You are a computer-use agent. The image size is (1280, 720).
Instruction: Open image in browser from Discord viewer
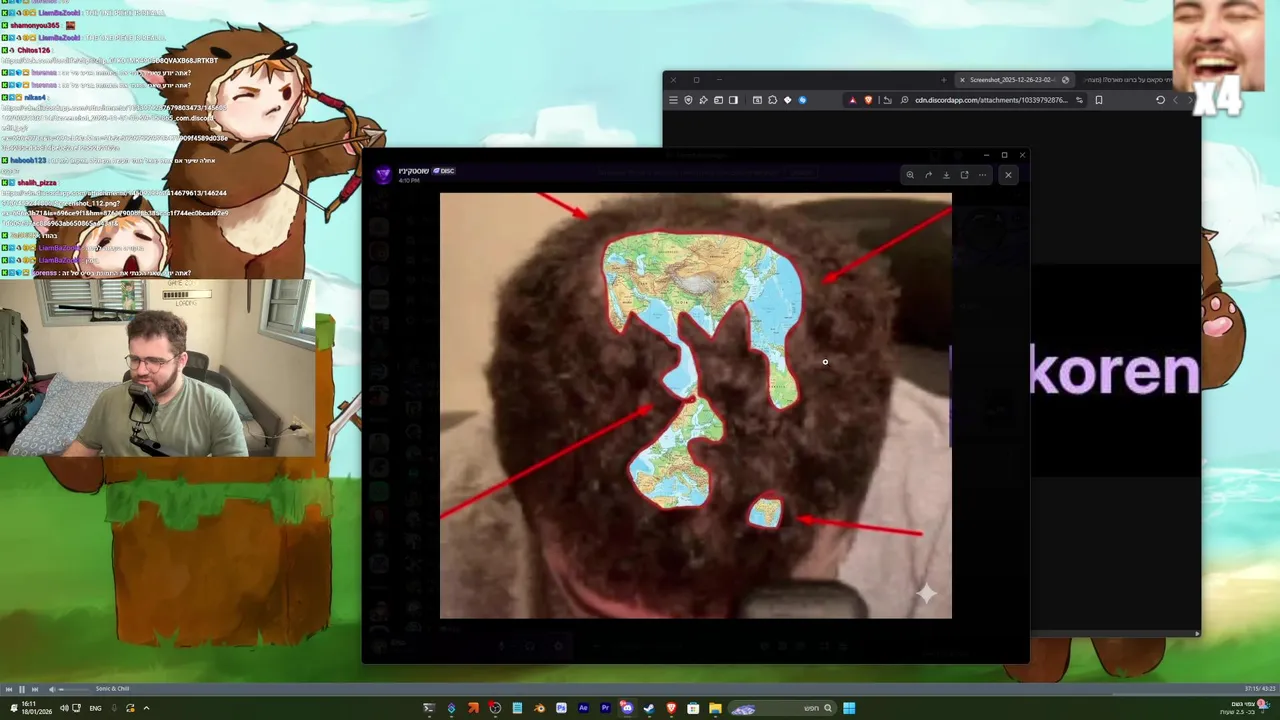[x=964, y=175]
